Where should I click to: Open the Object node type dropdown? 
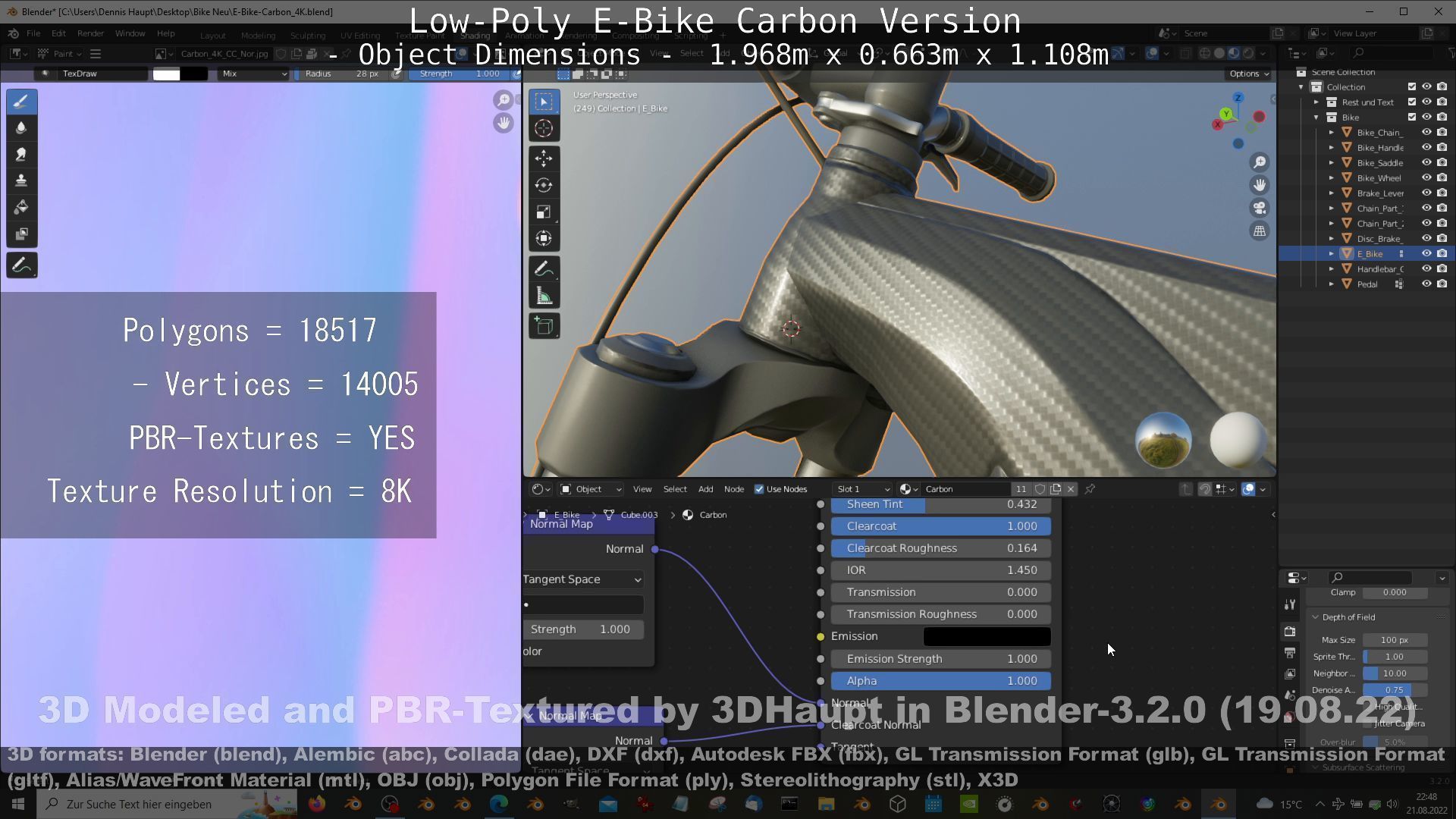[591, 489]
